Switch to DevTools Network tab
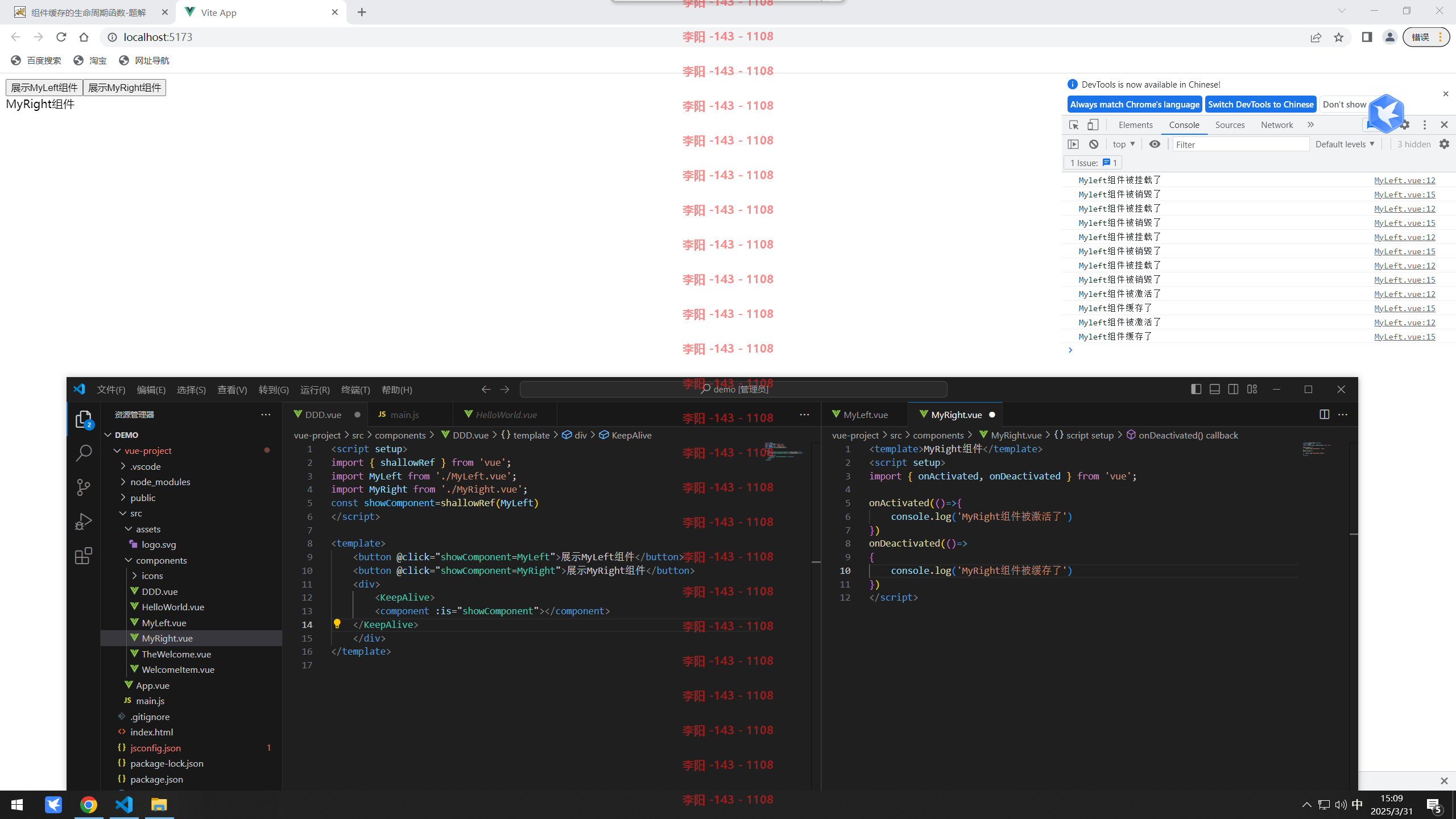 (1277, 125)
